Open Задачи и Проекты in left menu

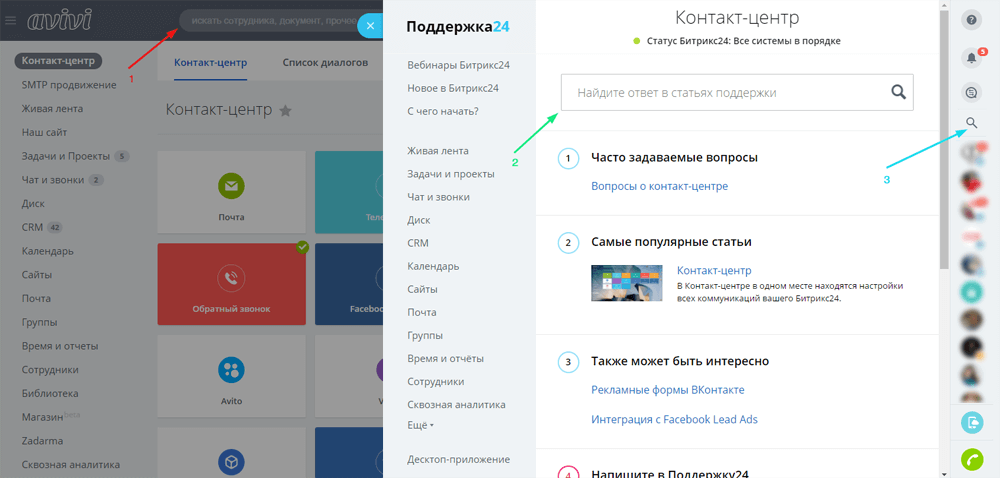pos(66,156)
